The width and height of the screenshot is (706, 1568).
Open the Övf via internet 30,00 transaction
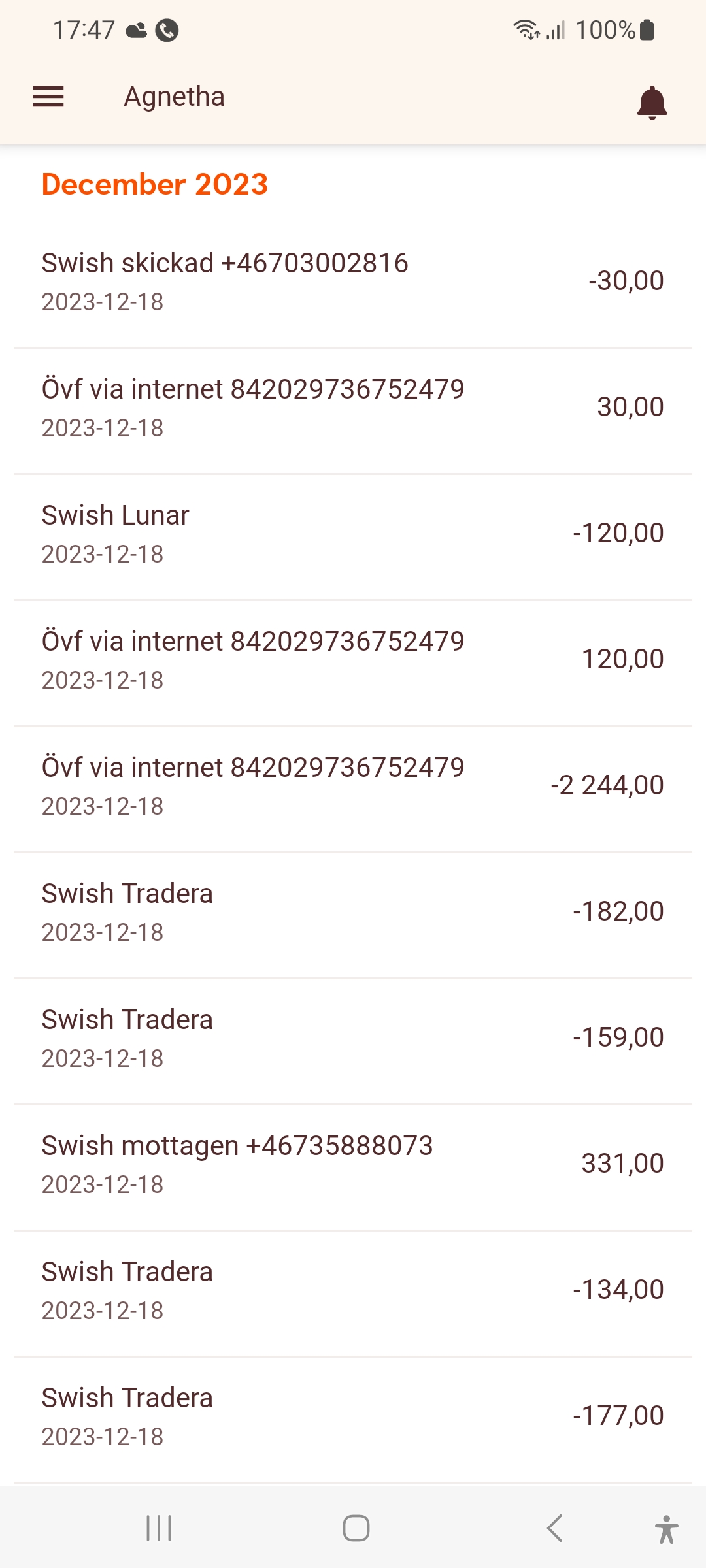[353, 408]
